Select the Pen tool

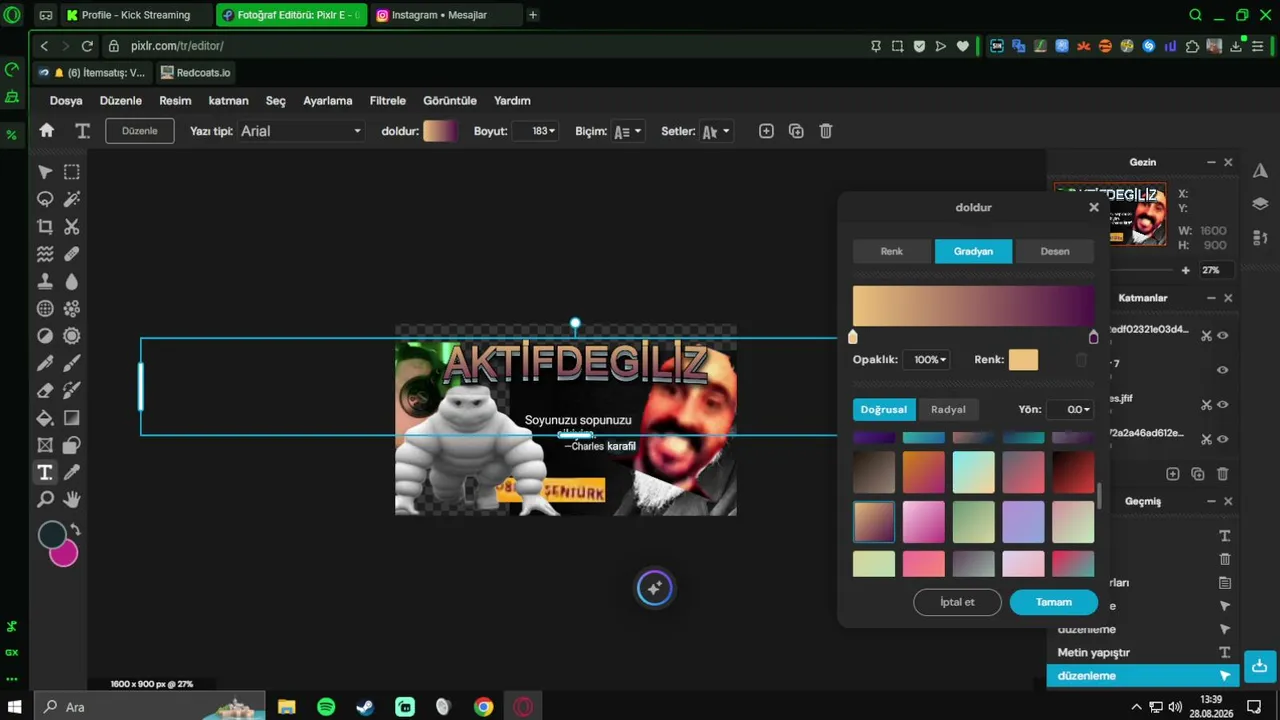pyautogui.click(x=45, y=363)
